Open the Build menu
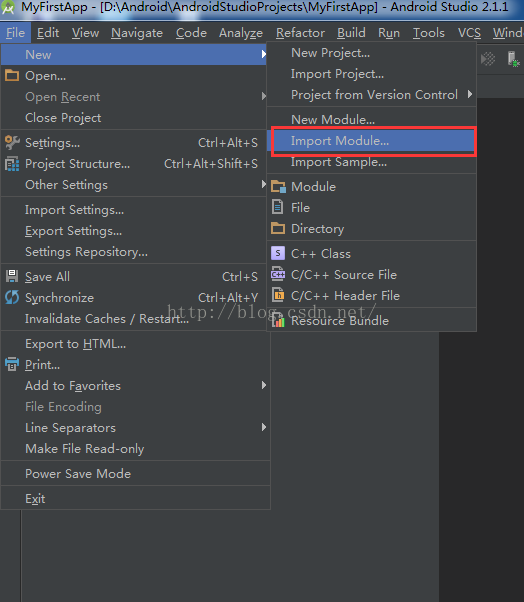524x602 pixels. [351, 33]
